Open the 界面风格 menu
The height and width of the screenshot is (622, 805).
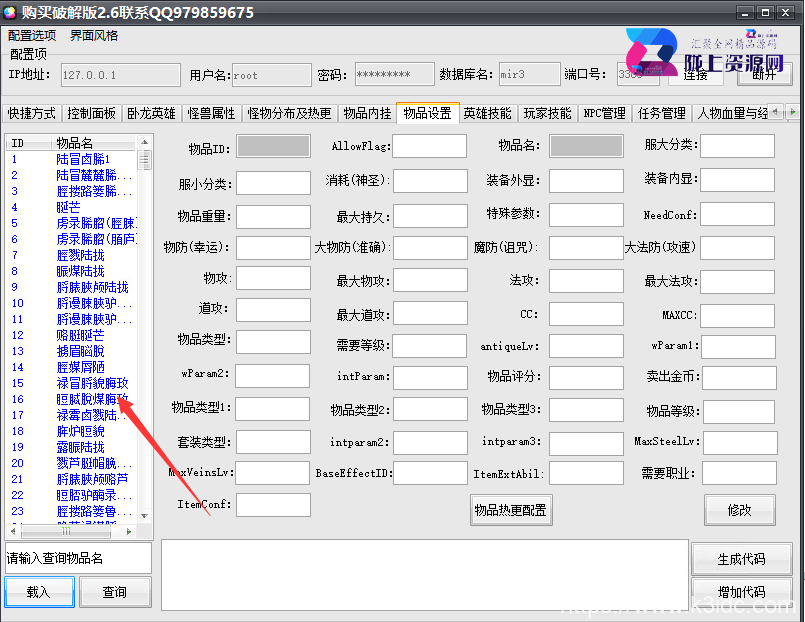(94, 35)
